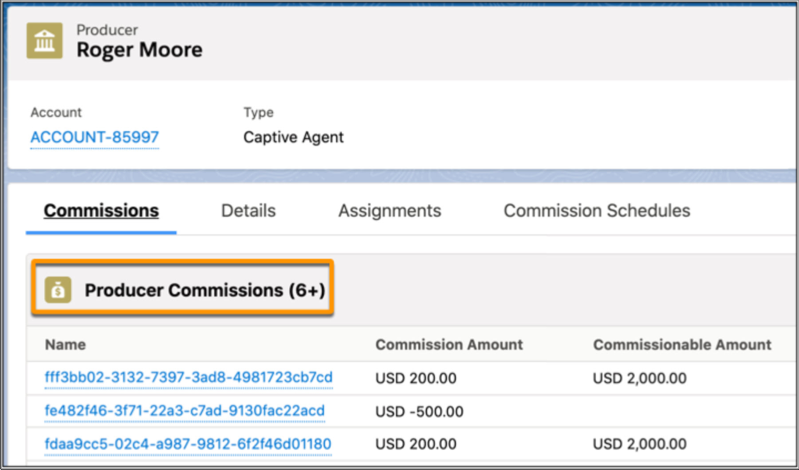Click the Commission Amount column header
The image size is (799, 470).
(x=449, y=345)
